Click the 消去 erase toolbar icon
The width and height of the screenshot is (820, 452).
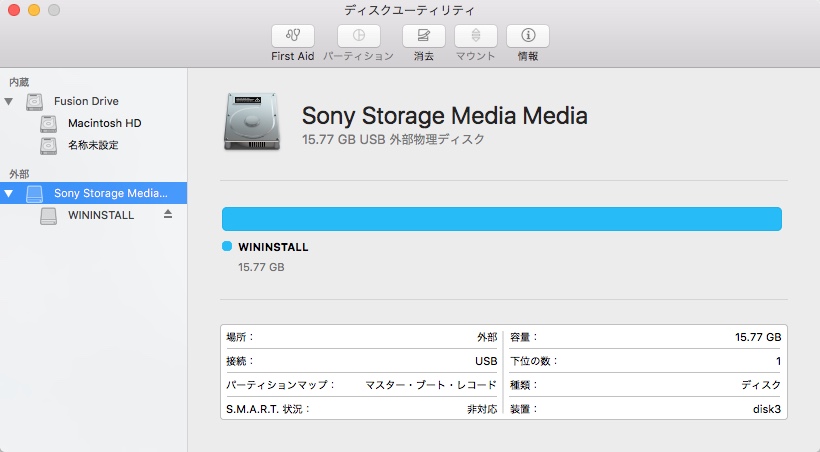pyautogui.click(x=423, y=36)
